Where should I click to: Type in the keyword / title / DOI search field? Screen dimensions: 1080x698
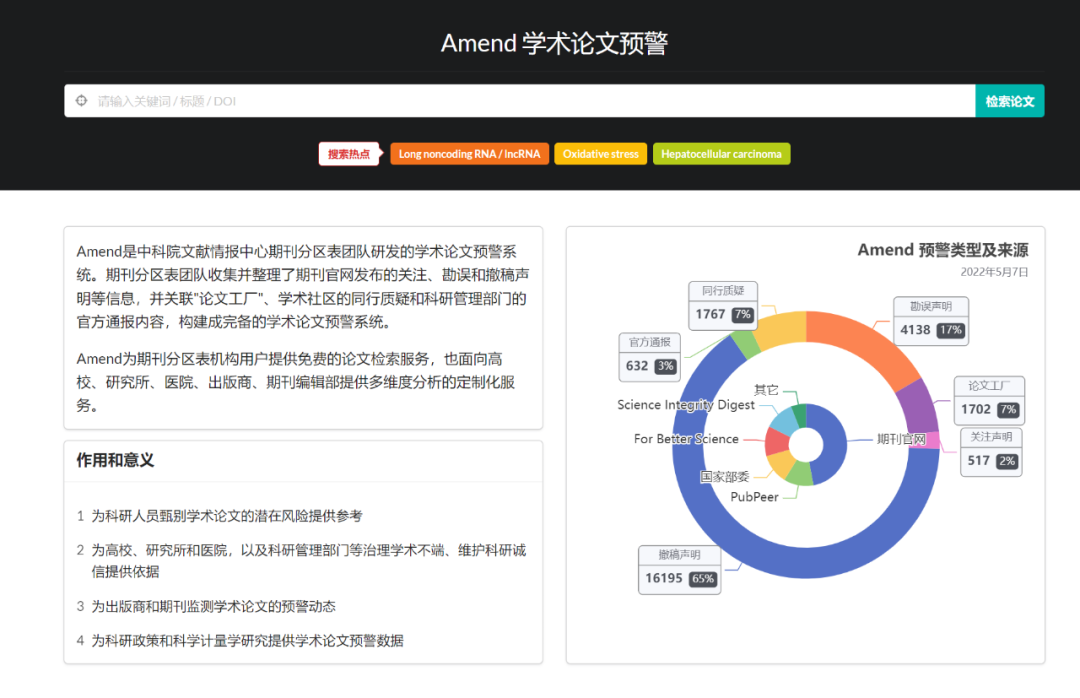520,101
